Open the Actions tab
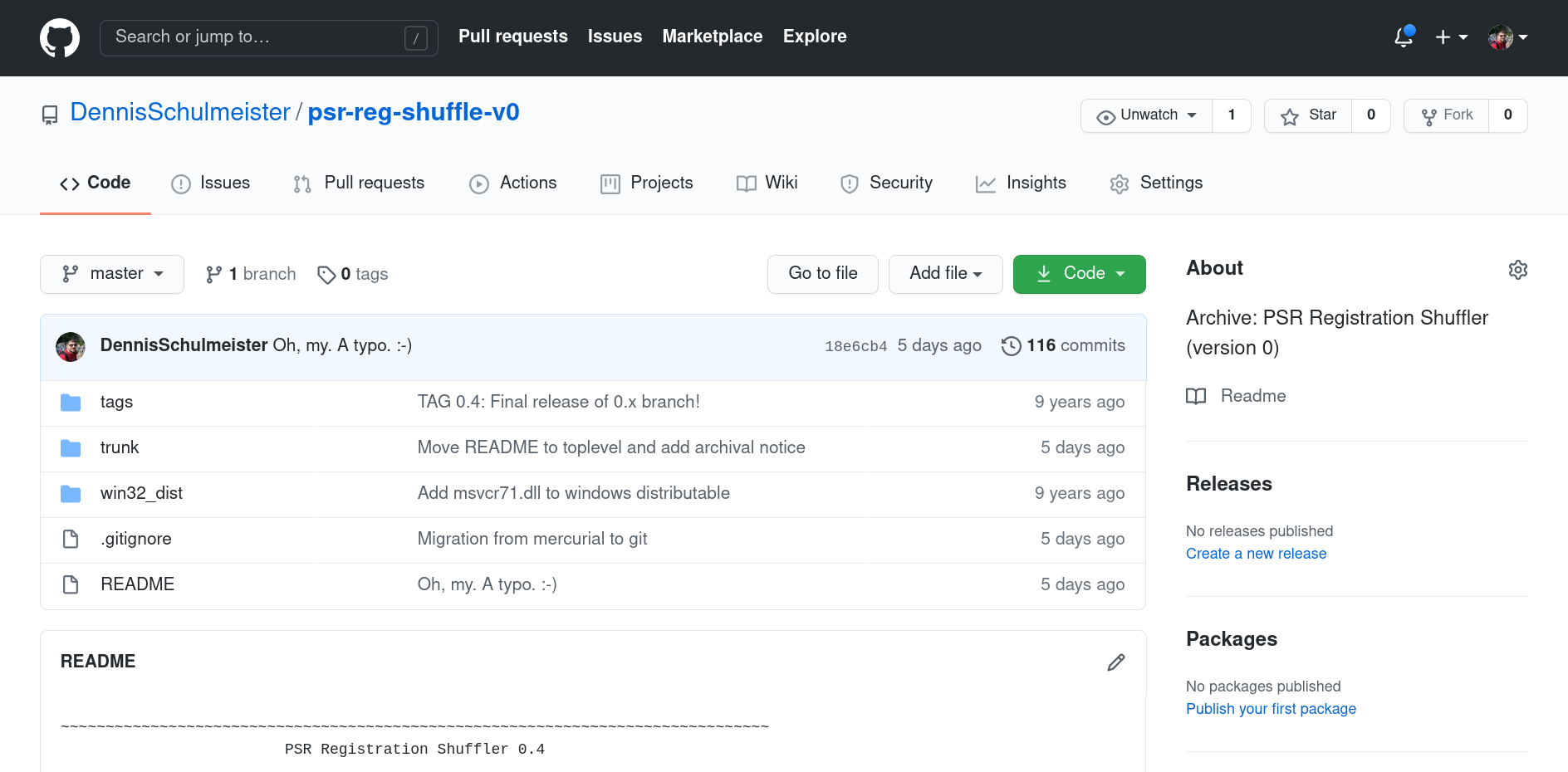 [513, 183]
